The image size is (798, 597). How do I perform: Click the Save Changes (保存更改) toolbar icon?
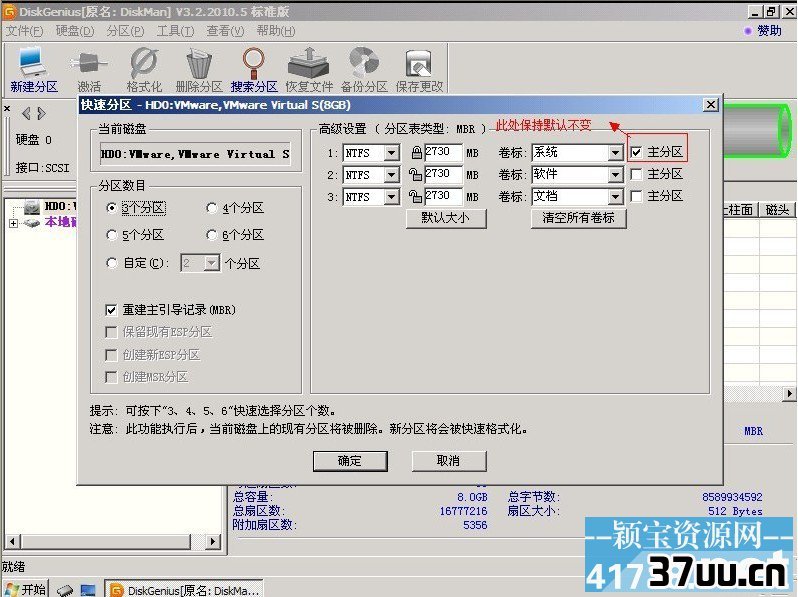(x=419, y=69)
